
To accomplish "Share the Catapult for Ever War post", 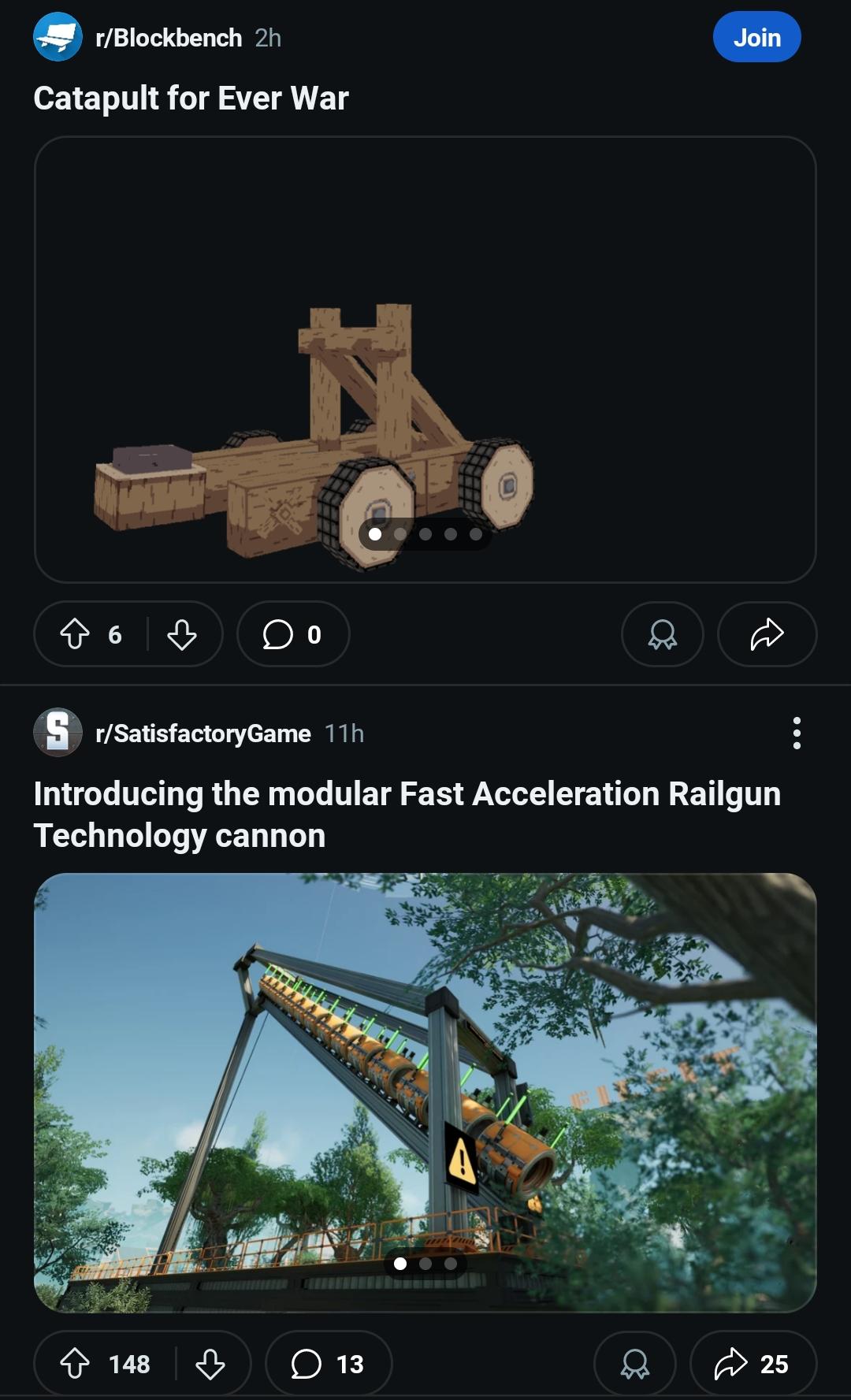I will point(767,634).
